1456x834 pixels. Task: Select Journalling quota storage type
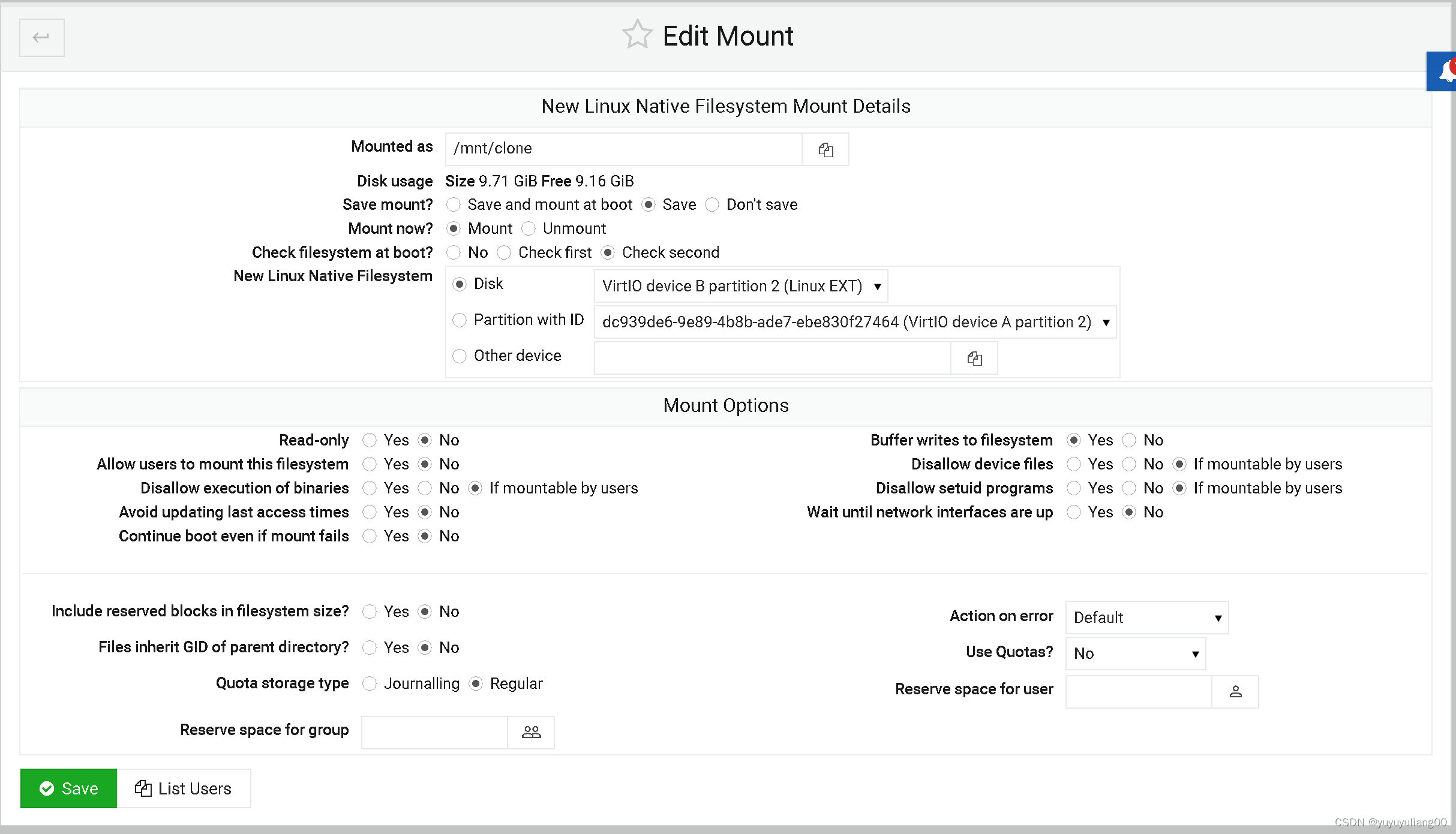pos(370,684)
